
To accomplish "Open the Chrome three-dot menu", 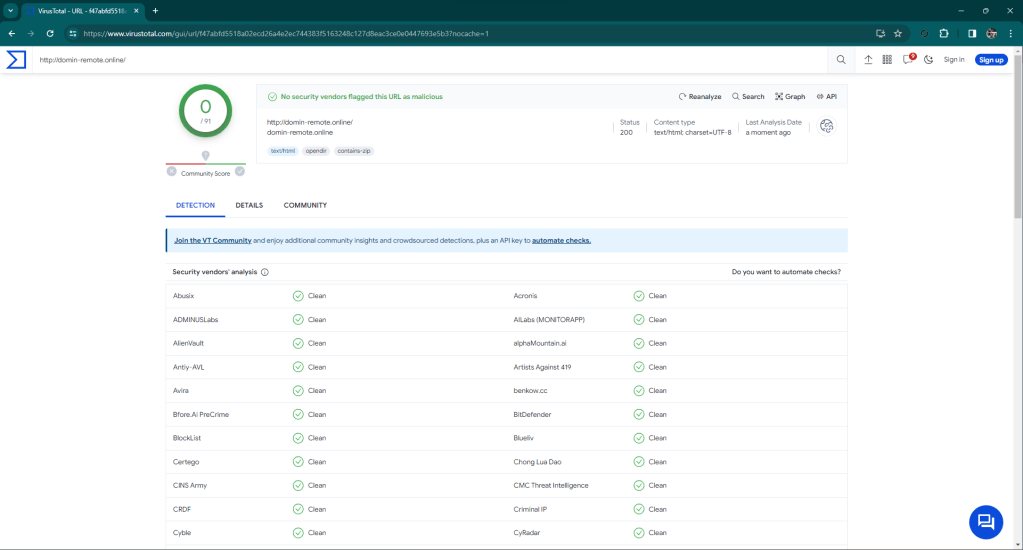I will coord(1011,33).
